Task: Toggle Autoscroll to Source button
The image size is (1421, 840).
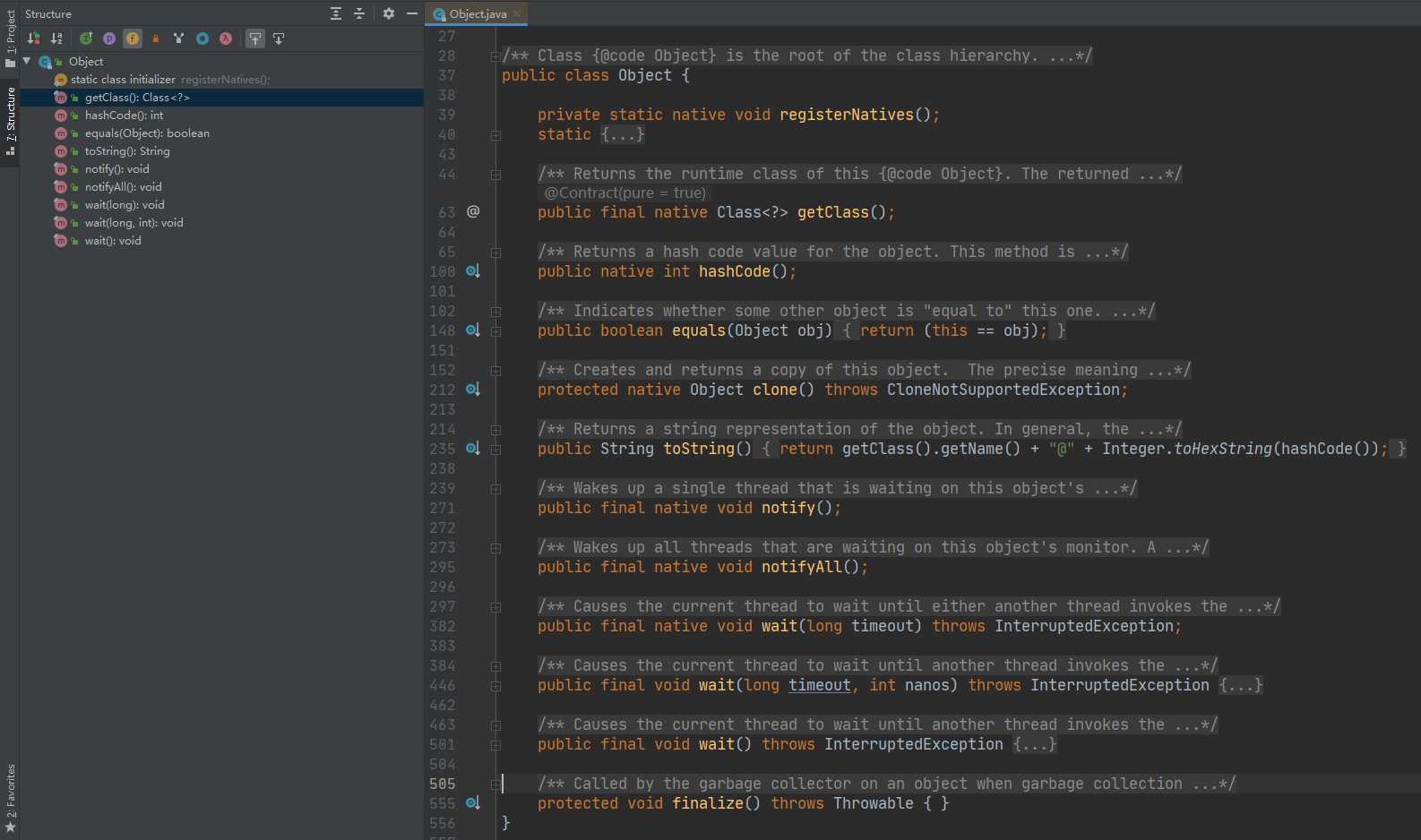Action: click(x=255, y=39)
